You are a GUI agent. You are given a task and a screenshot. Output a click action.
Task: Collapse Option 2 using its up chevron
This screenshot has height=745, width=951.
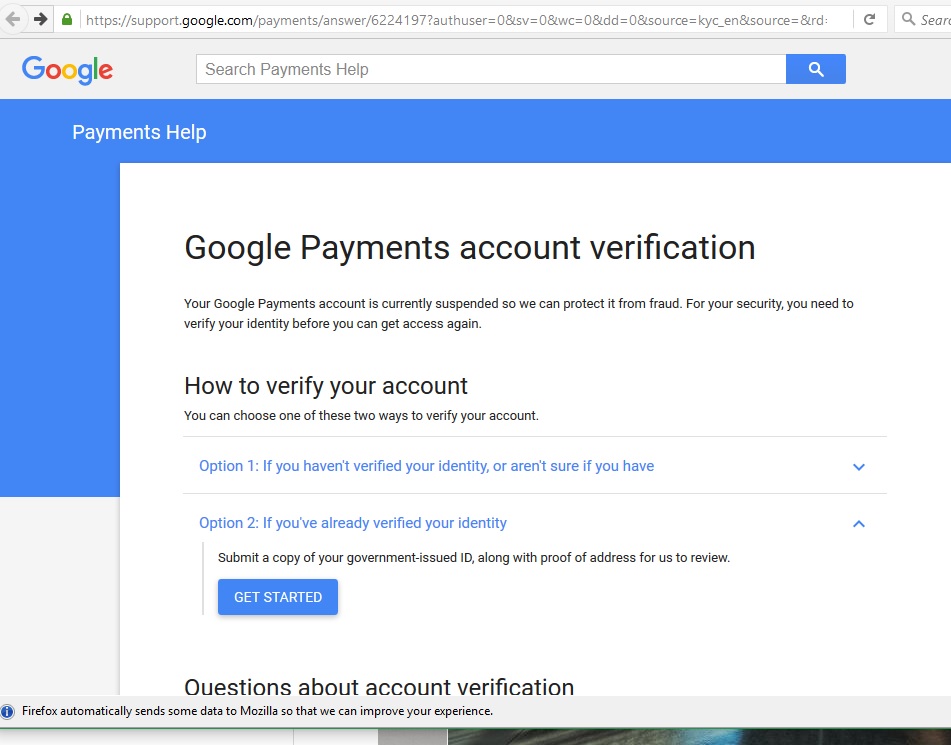click(x=858, y=524)
